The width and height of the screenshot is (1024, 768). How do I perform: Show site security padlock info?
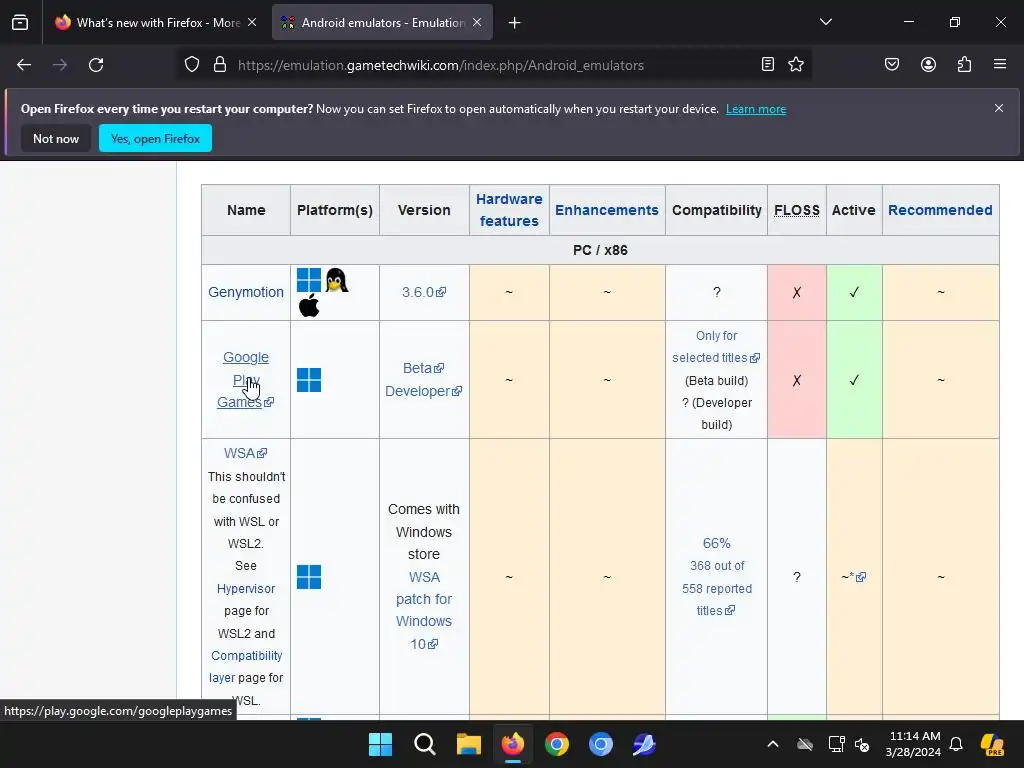coord(220,65)
